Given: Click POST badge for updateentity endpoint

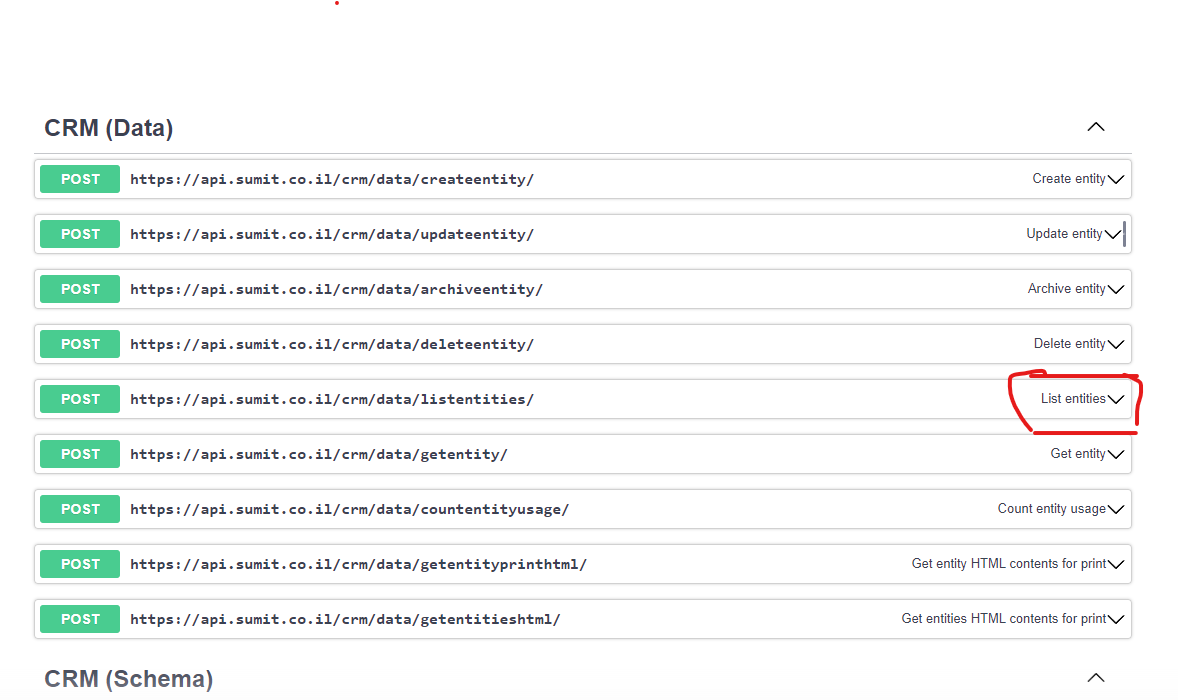Looking at the screenshot, I should pos(80,234).
